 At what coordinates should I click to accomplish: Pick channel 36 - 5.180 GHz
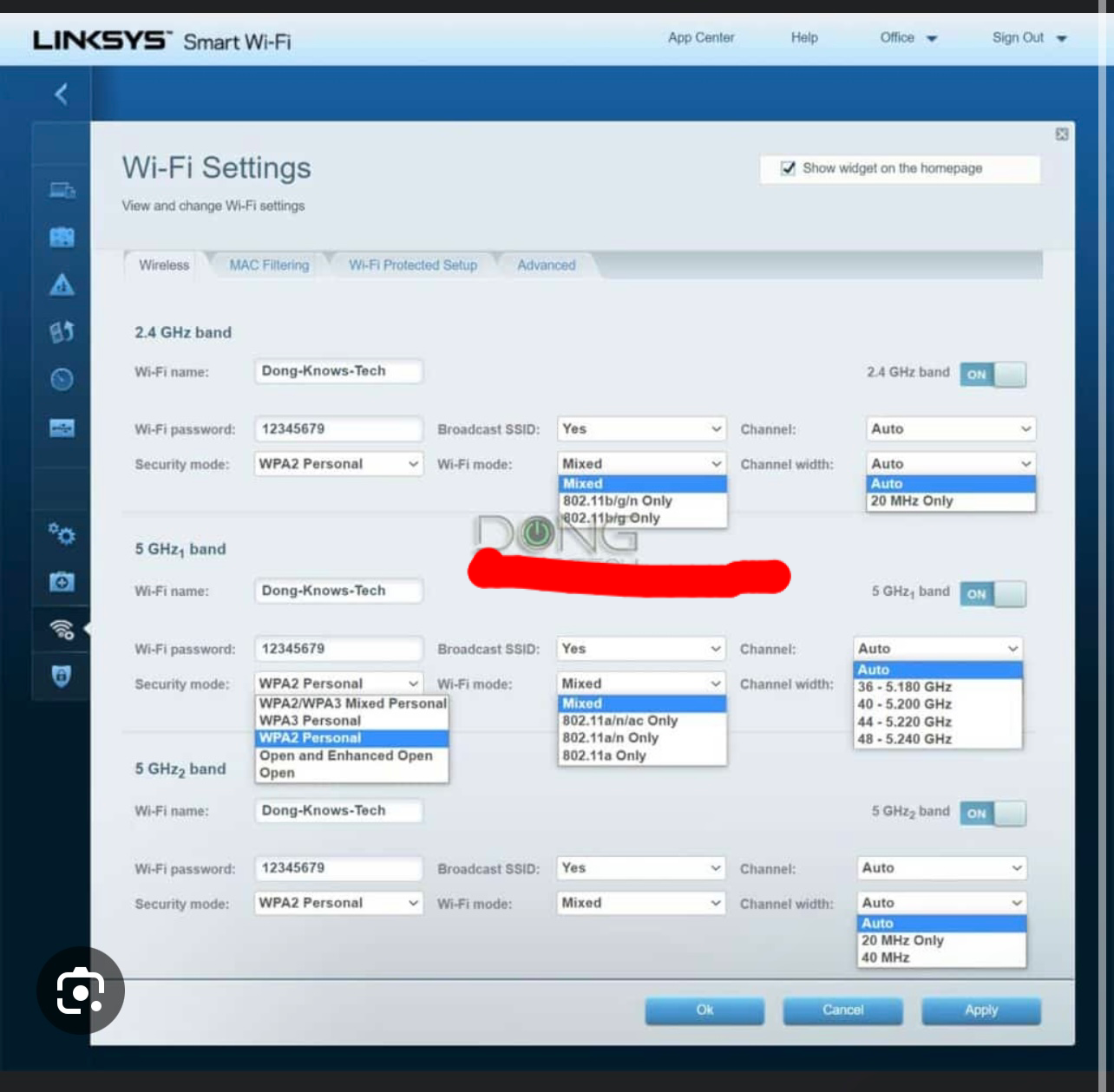(x=938, y=687)
